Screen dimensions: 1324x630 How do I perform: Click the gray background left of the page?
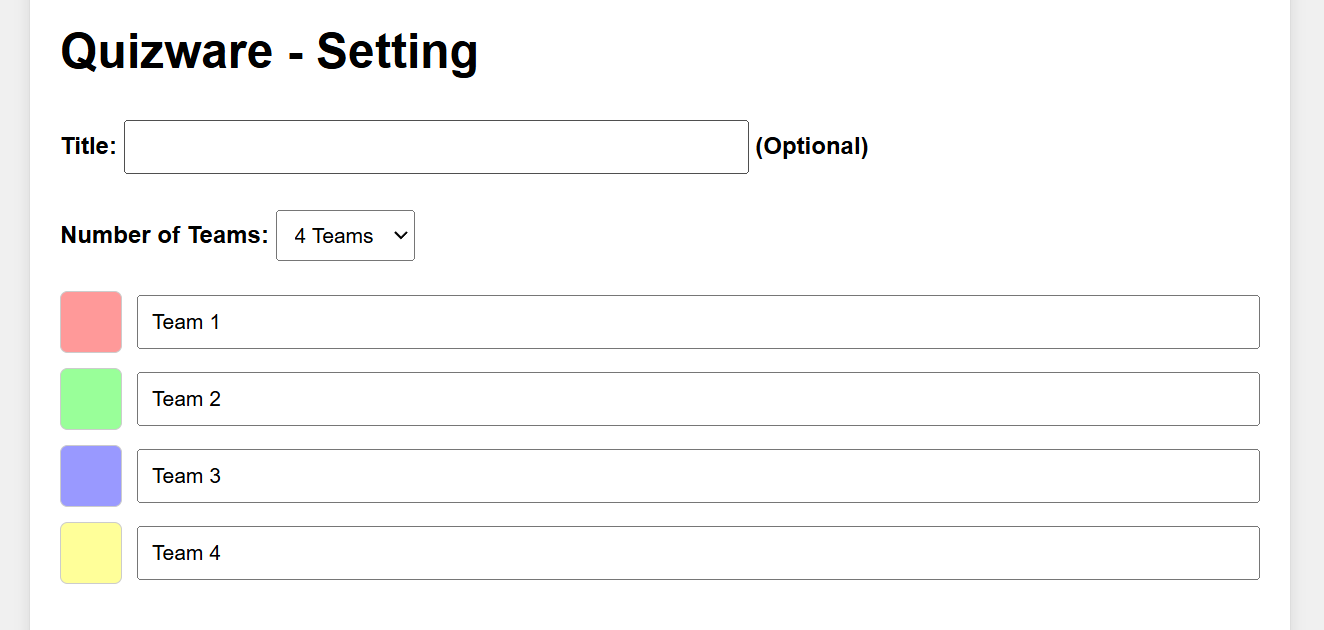14,300
